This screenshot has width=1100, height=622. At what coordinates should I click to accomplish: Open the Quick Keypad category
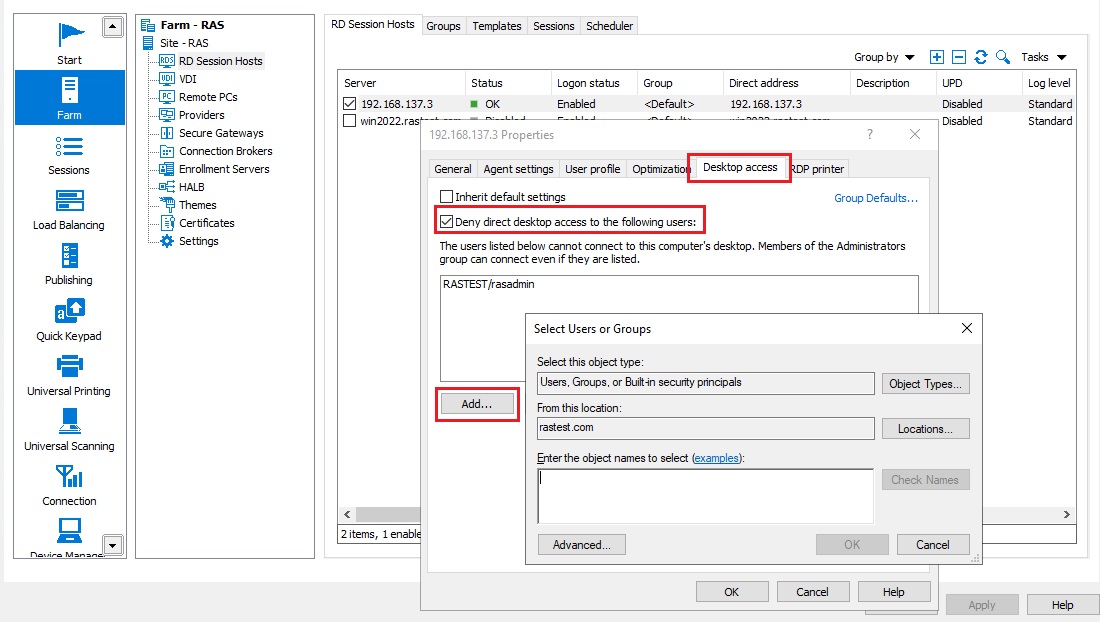coord(69,320)
